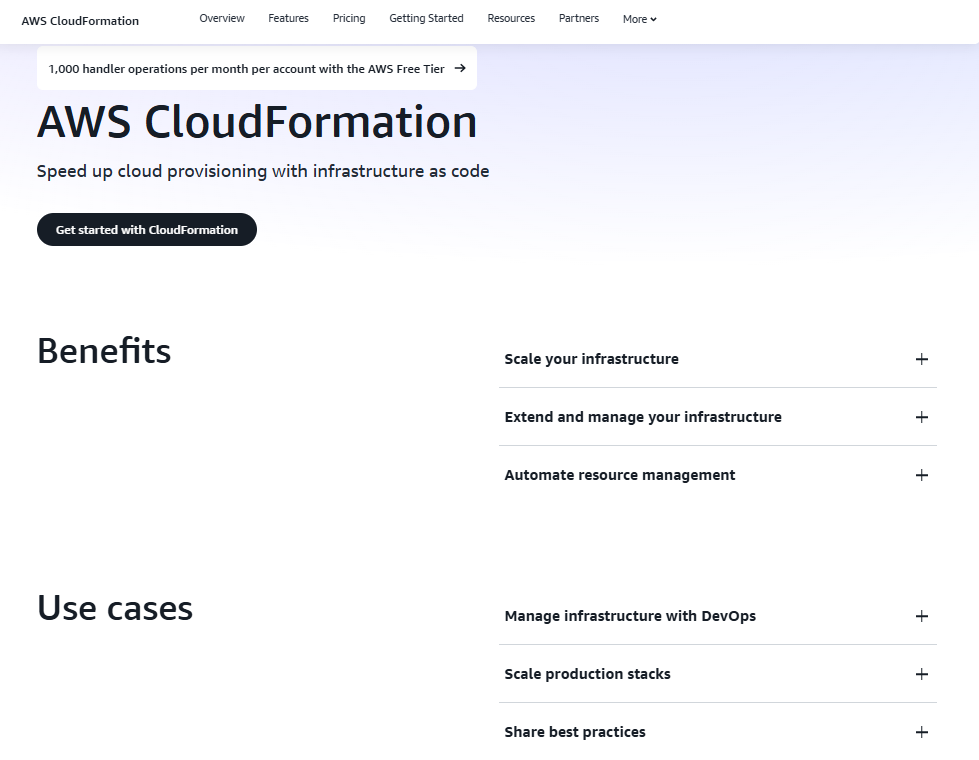Click the Benefits heading
This screenshot has width=979, height=760.
point(104,350)
